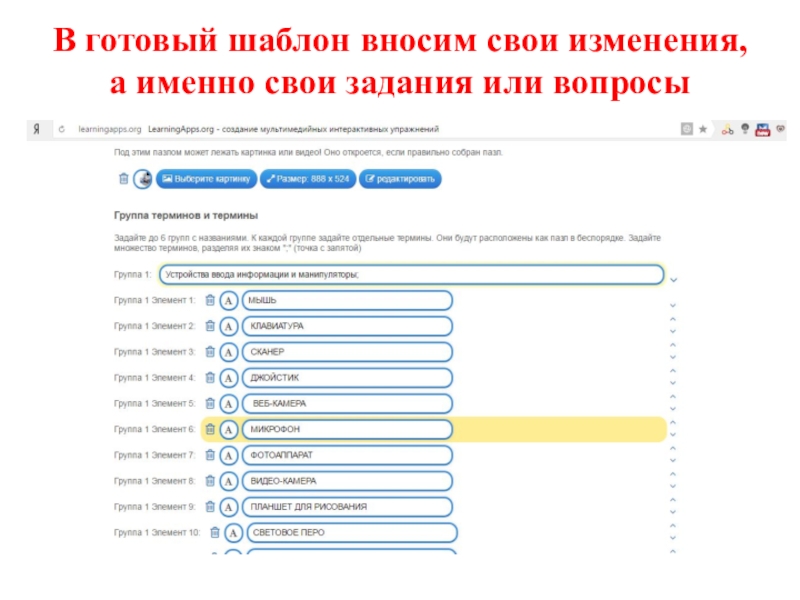Delete Элемент 5 ВЕБ-КАМЕРА with trash icon
Viewport: 800px width, 600px height.
210,403
